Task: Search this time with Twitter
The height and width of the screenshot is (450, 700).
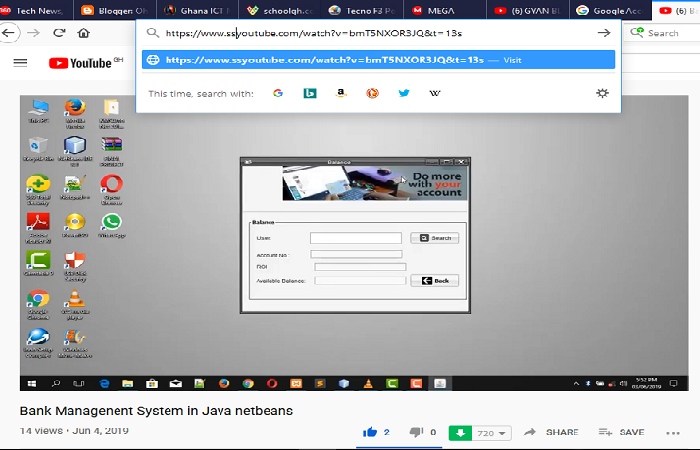Action: (404, 93)
